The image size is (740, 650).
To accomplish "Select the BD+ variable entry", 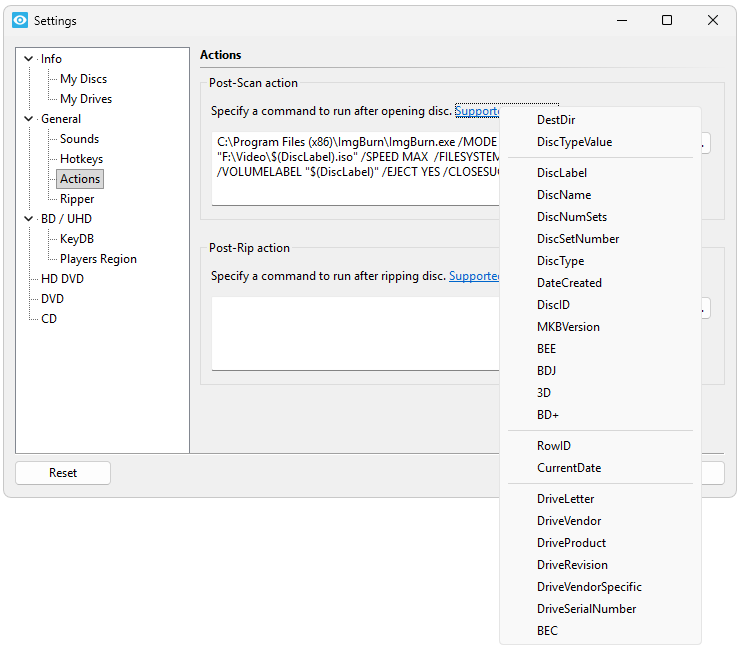I will pos(547,415).
